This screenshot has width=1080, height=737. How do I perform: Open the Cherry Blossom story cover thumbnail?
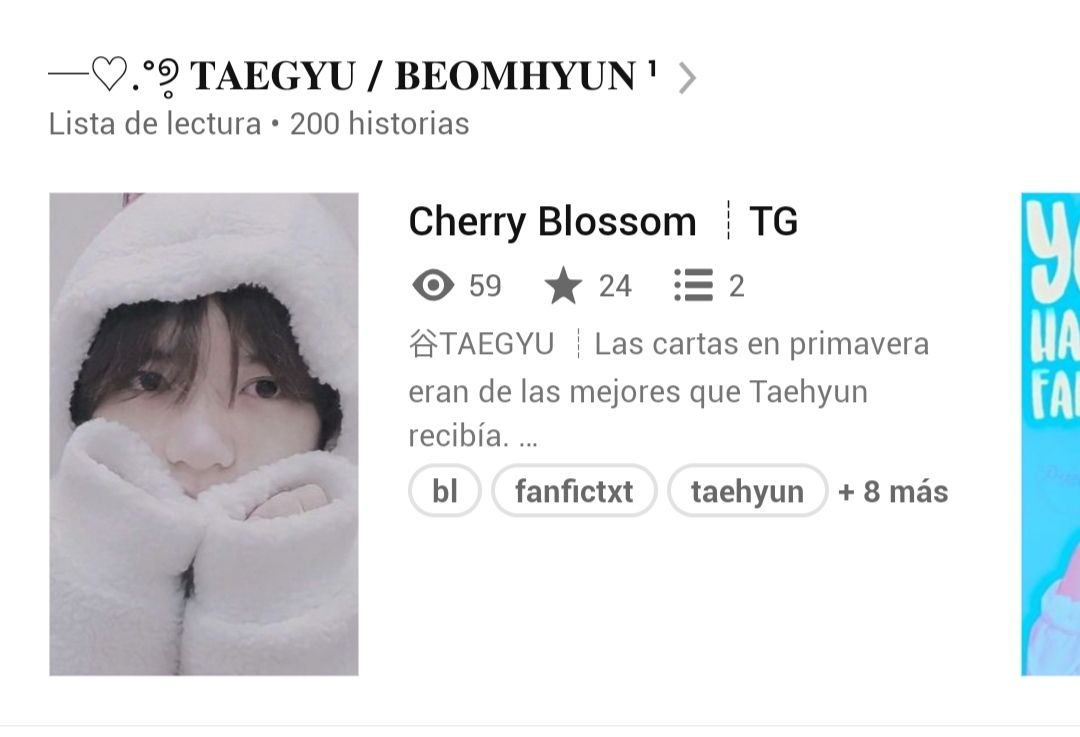point(204,434)
